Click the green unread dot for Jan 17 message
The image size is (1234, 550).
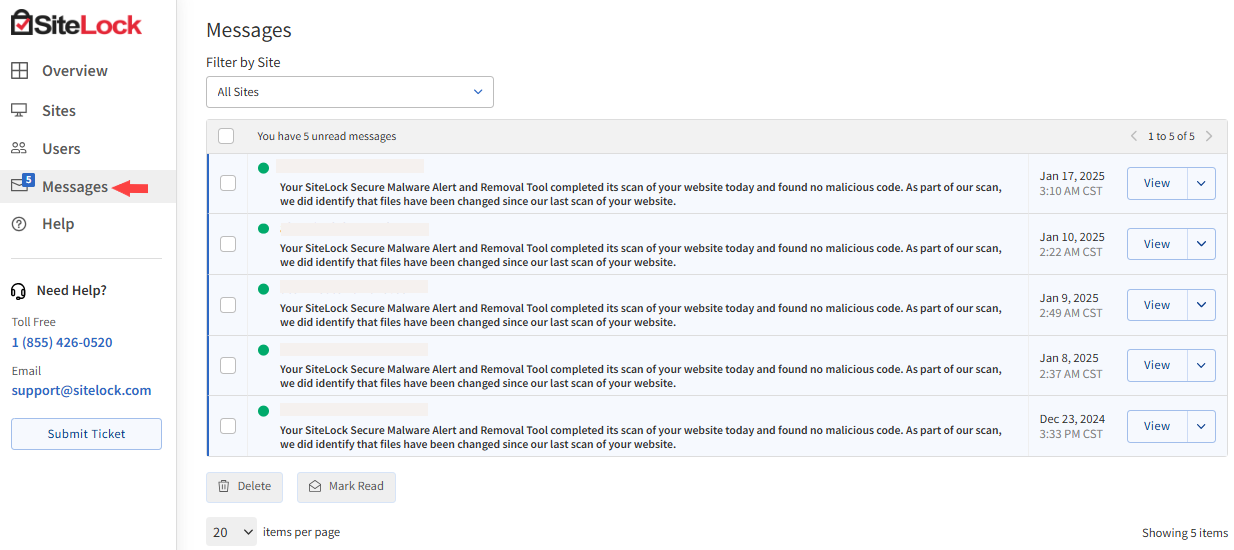[x=264, y=168]
